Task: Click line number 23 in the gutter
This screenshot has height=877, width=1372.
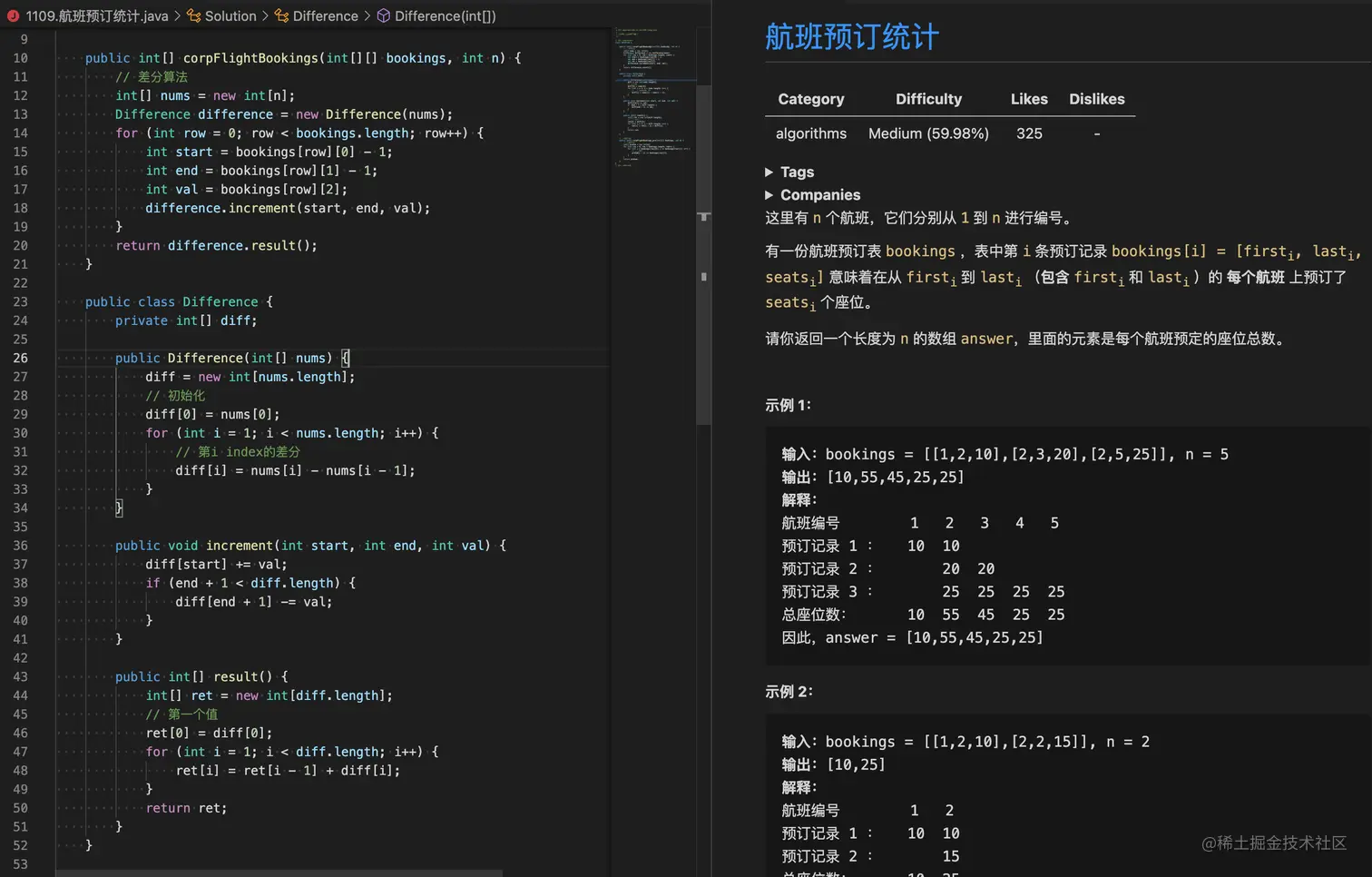Action: point(20,301)
